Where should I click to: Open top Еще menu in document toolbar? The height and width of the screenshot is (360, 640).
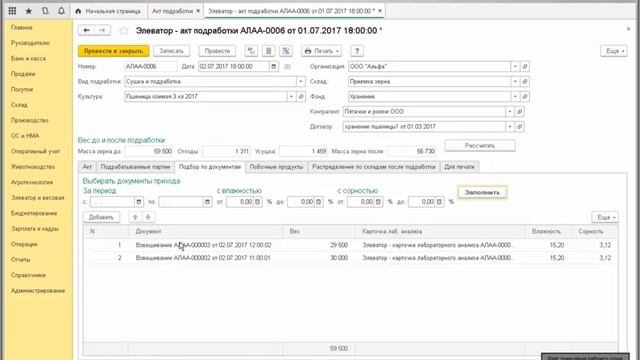tap(614, 51)
